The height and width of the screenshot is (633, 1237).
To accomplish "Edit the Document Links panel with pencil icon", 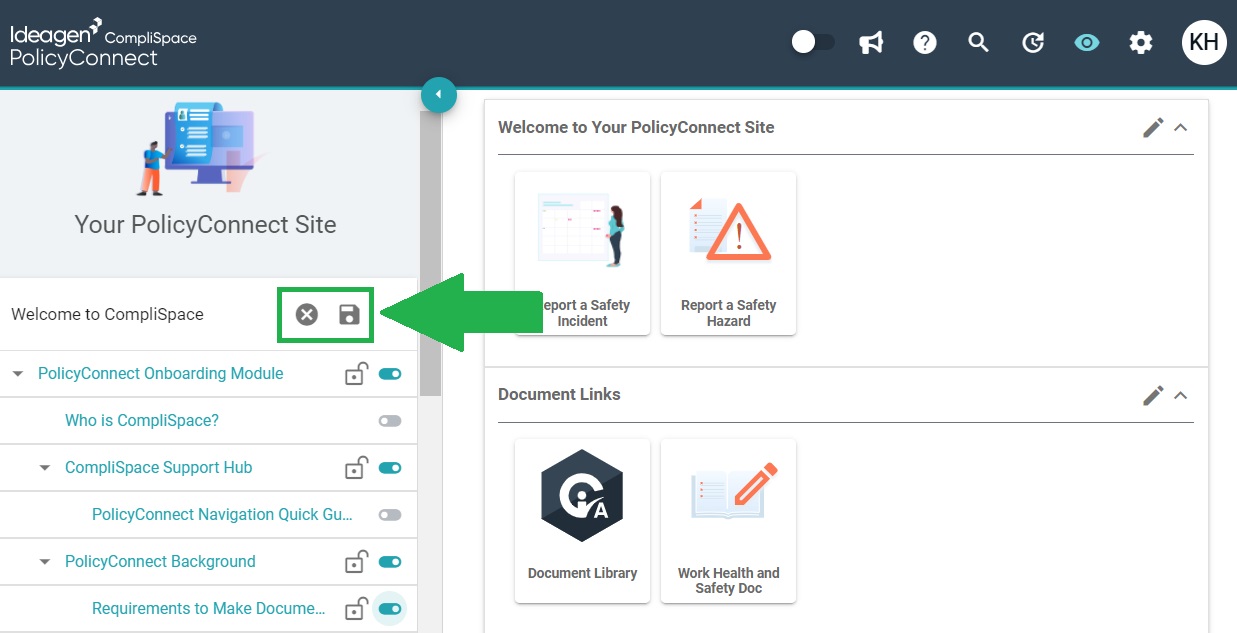I will [x=1153, y=395].
